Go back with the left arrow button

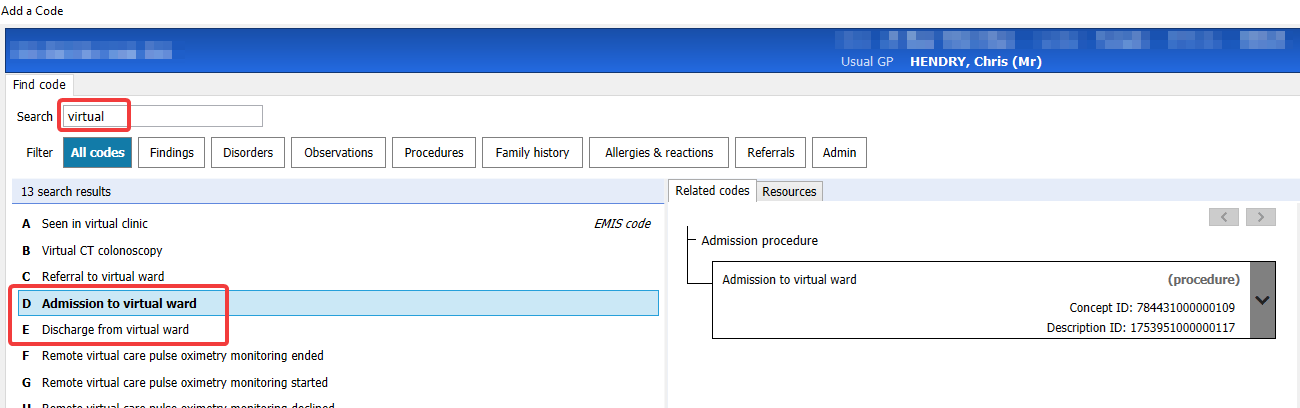1225,217
